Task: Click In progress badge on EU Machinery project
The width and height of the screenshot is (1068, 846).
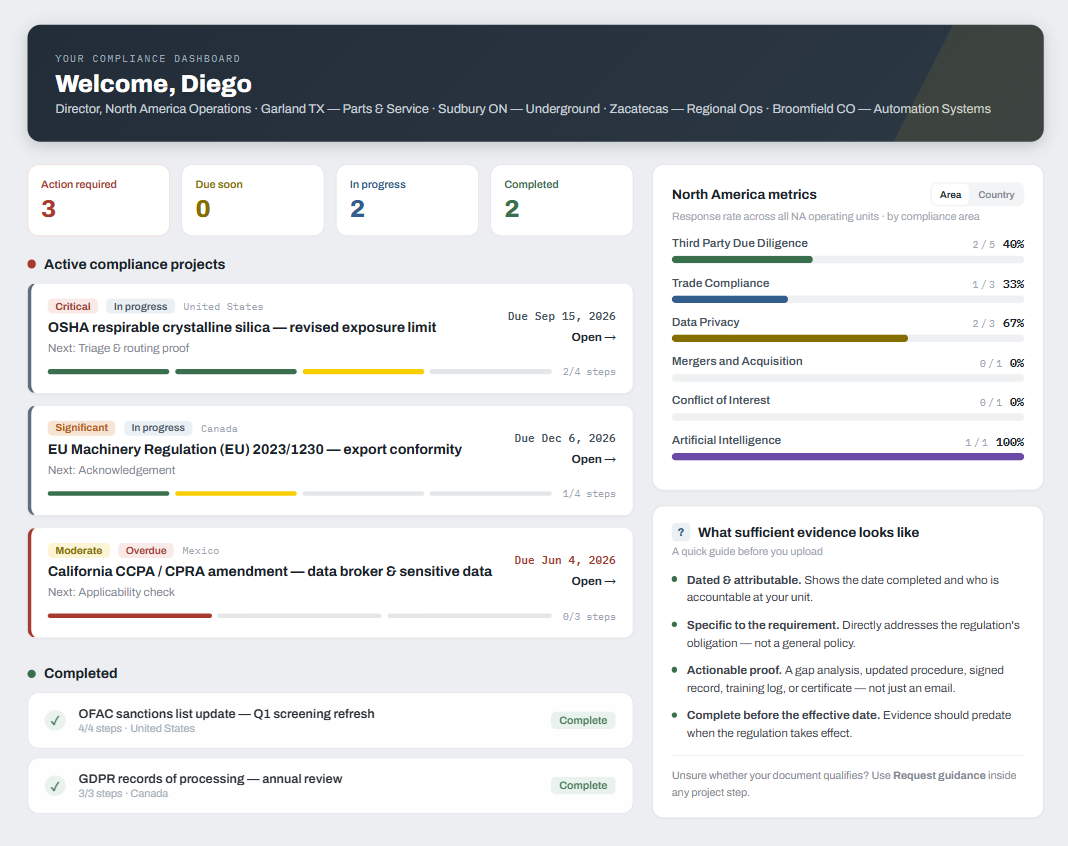Action: tap(158, 428)
